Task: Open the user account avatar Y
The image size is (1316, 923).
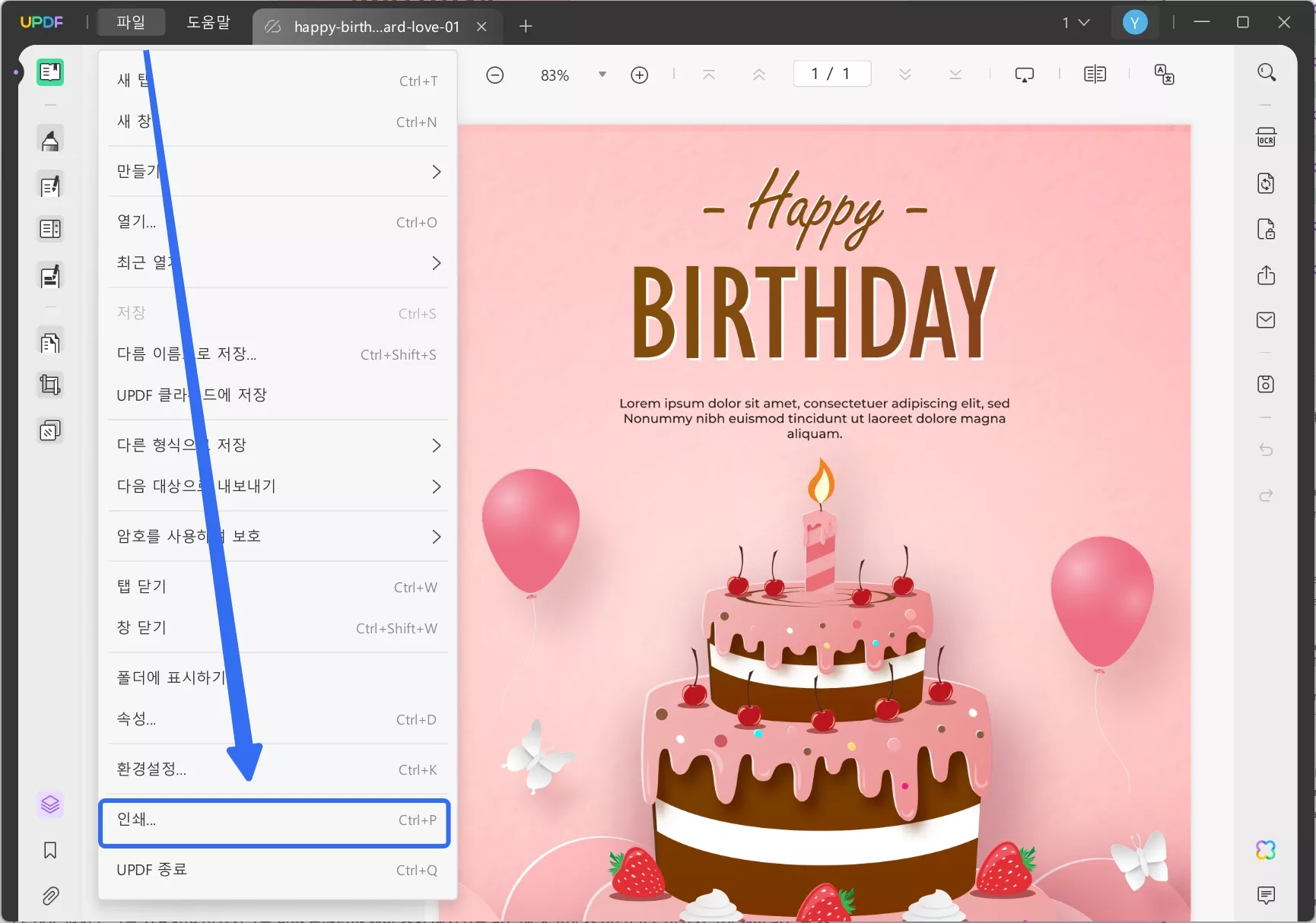Action: click(x=1135, y=23)
